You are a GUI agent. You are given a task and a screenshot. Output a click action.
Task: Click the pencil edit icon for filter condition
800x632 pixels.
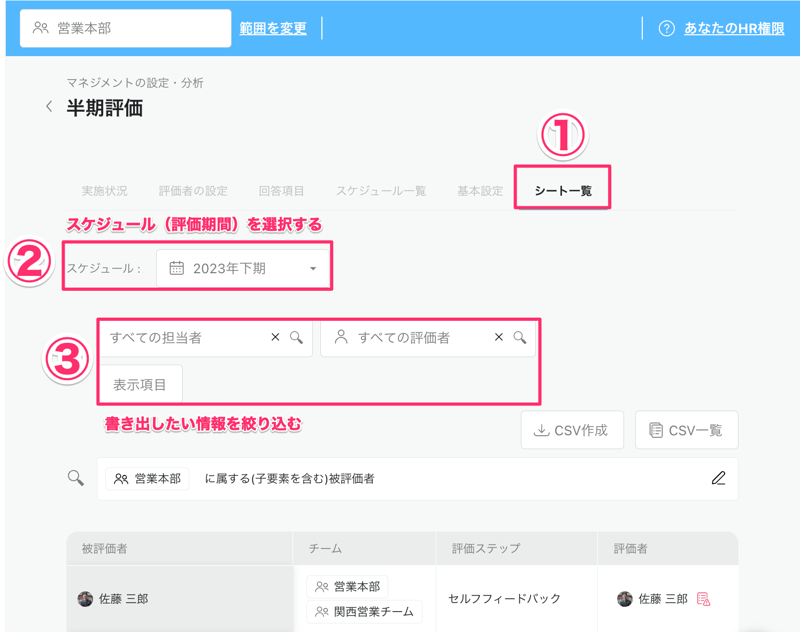pos(718,479)
